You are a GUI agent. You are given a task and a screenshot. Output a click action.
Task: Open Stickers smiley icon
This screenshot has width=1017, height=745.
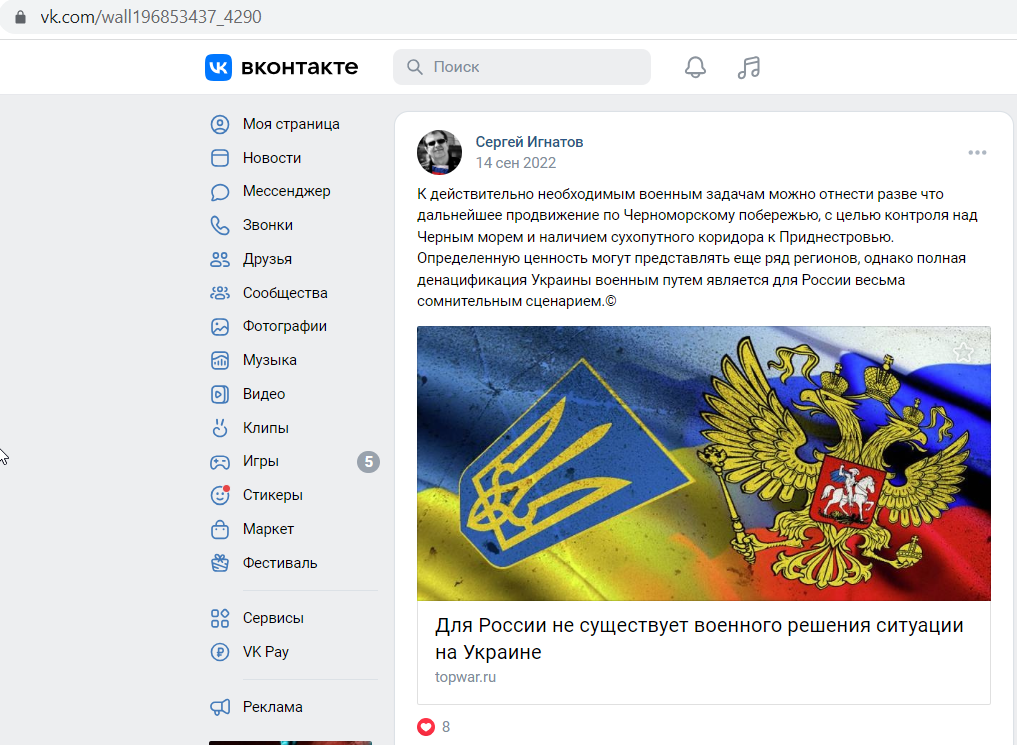[x=220, y=495]
